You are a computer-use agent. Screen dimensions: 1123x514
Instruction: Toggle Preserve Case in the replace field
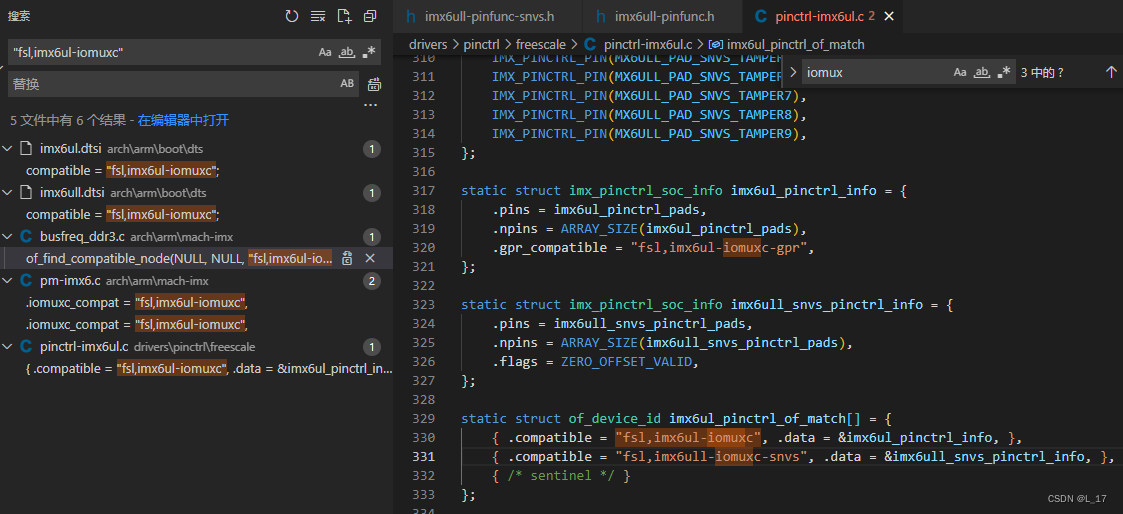tap(347, 84)
